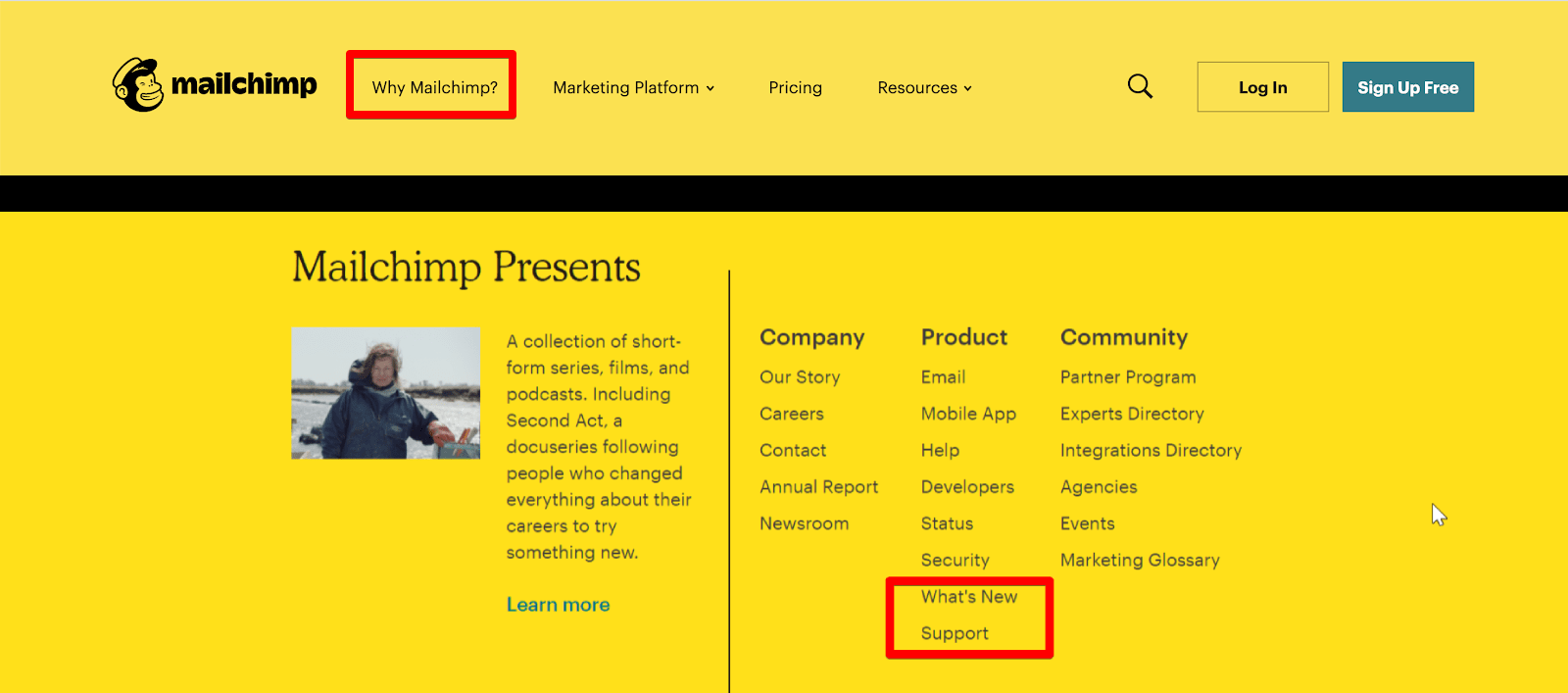
Task: Open Email product link
Action: [x=943, y=377]
